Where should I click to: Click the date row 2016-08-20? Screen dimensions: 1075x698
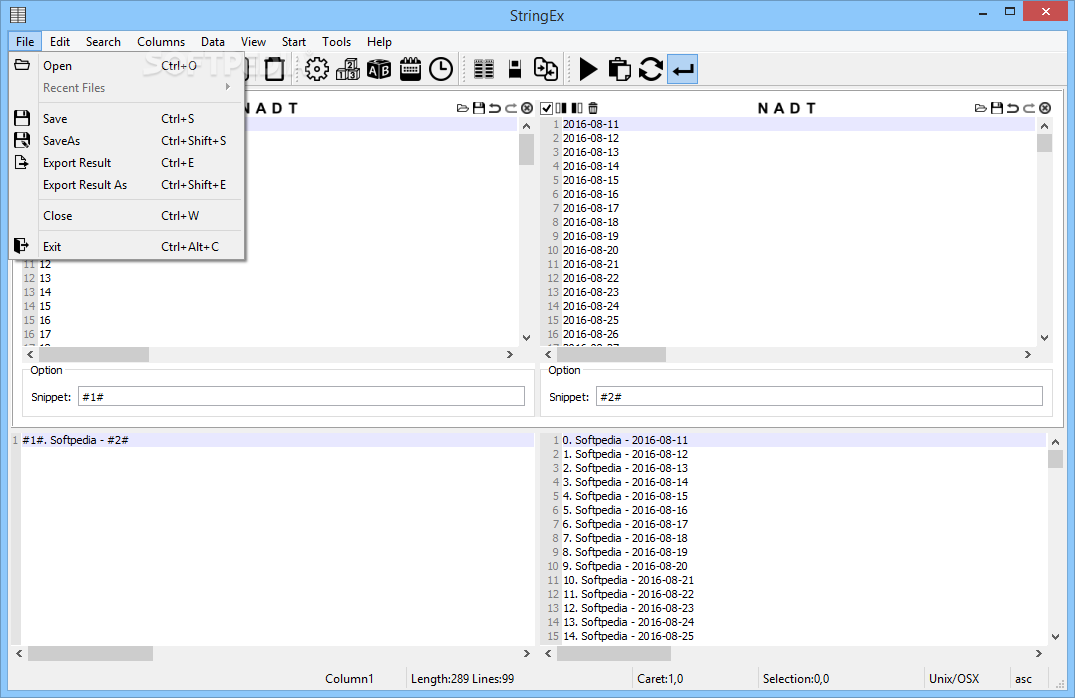590,250
